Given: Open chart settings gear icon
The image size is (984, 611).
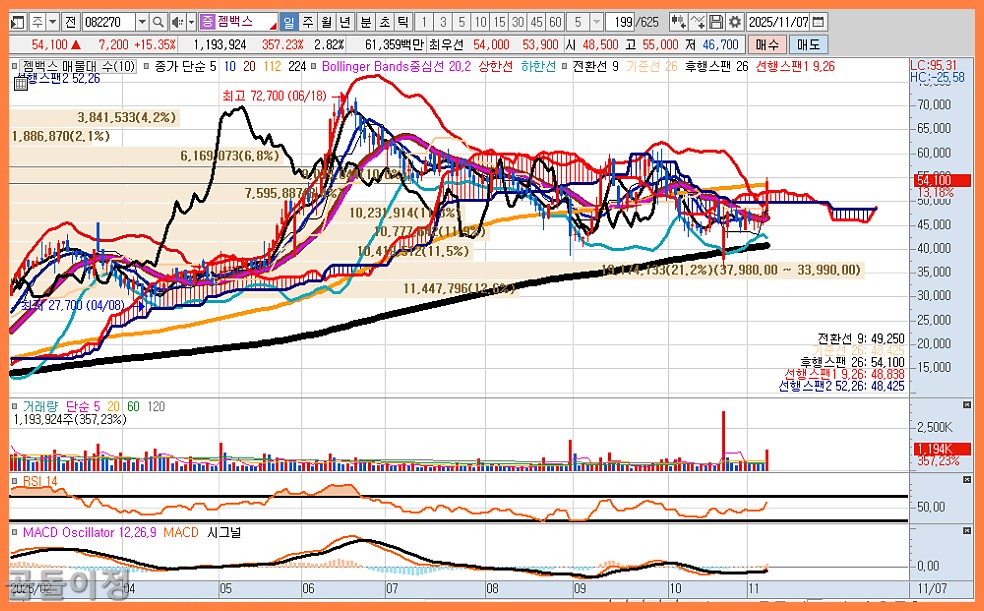Looking at the screenshot, I should [734, 23].
